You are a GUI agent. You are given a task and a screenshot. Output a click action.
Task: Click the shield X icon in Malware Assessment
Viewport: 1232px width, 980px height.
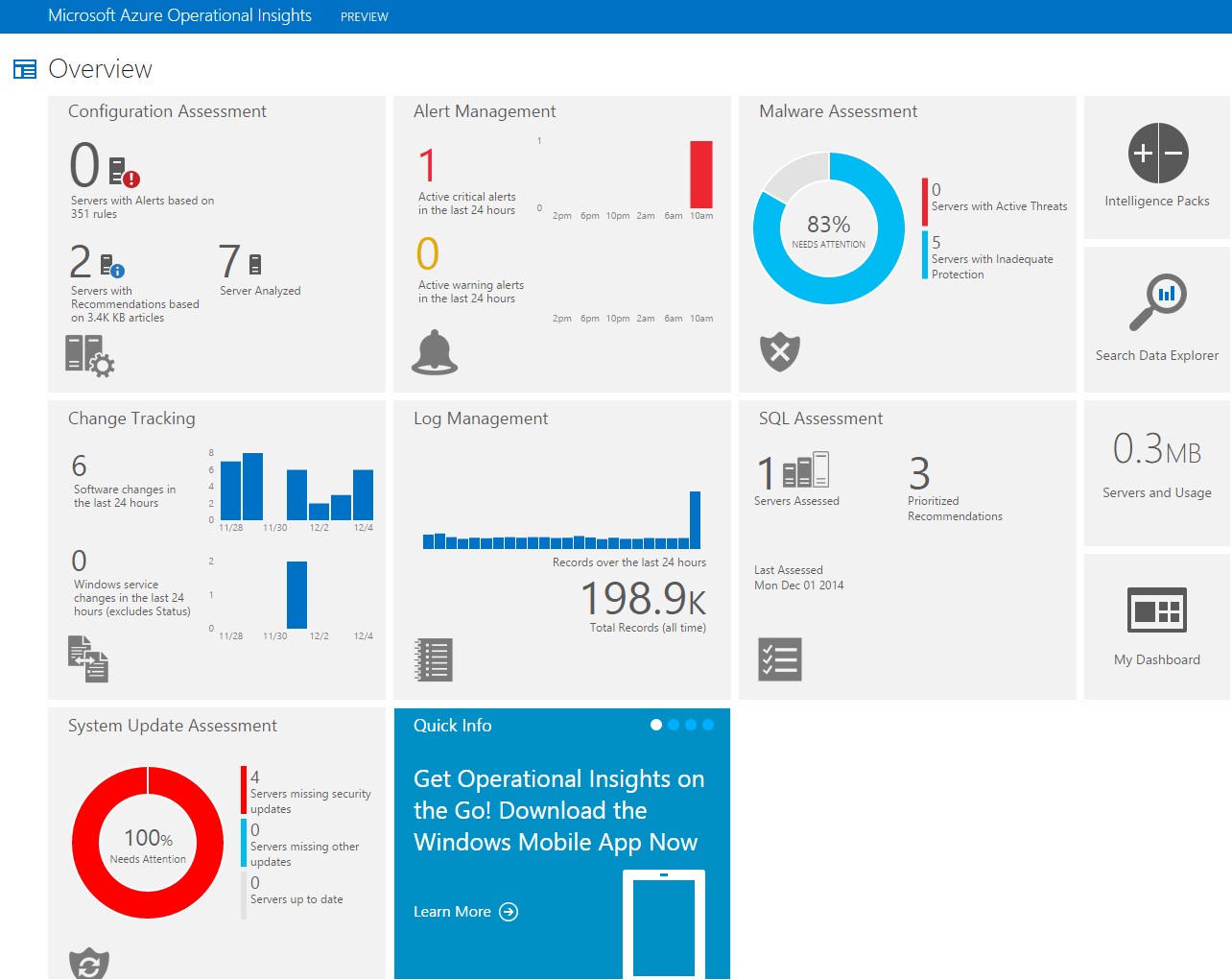(x=780, y=352)
